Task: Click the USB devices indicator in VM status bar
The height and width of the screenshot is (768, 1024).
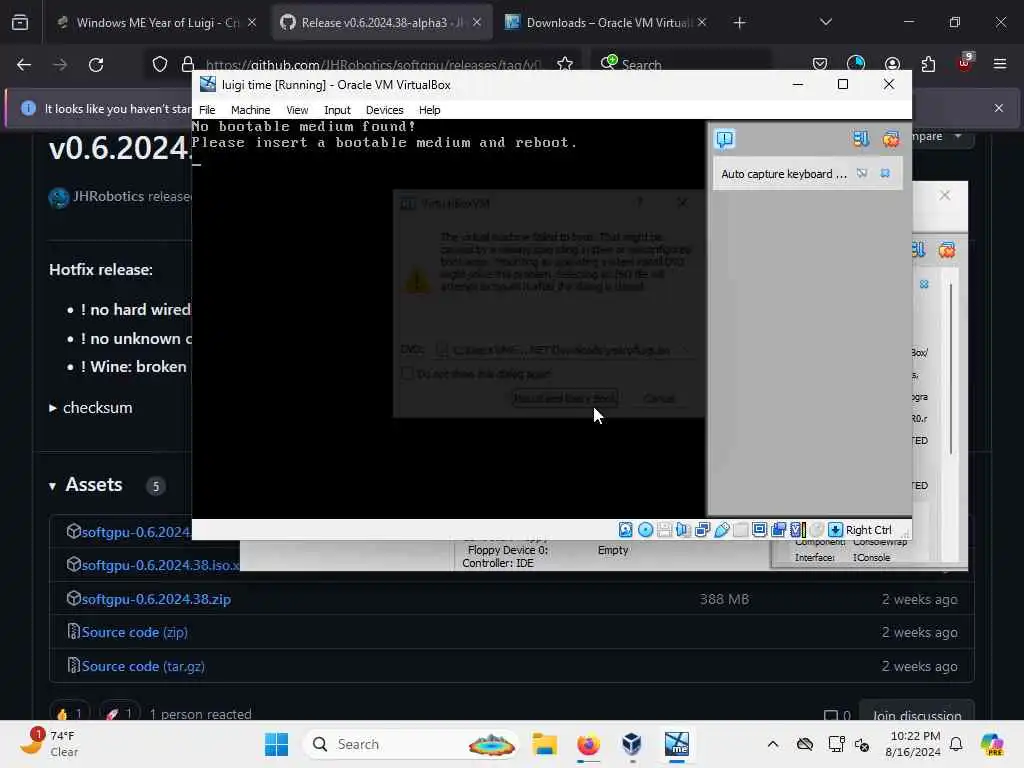Action: pyautogui.click(x=722, y=530)
